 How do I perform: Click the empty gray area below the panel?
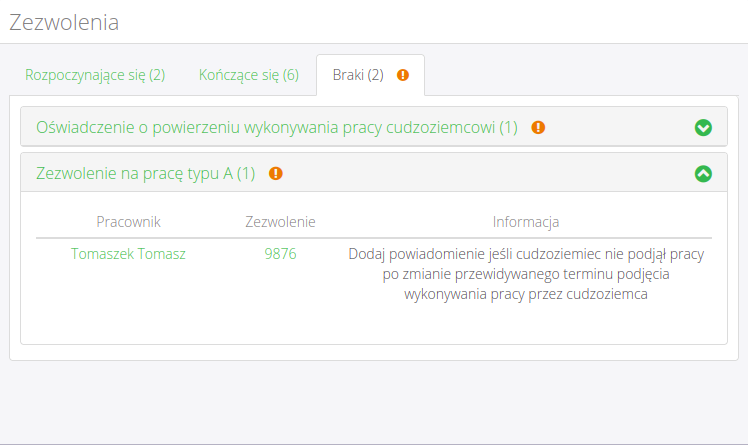(374, 400)
